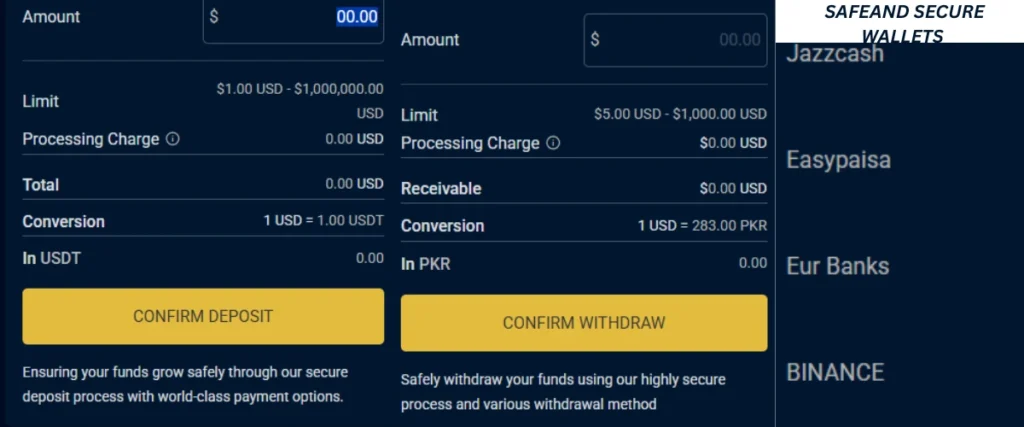
Task: Select the Jazzcash wallet option
Action: (x=835, y=54)
